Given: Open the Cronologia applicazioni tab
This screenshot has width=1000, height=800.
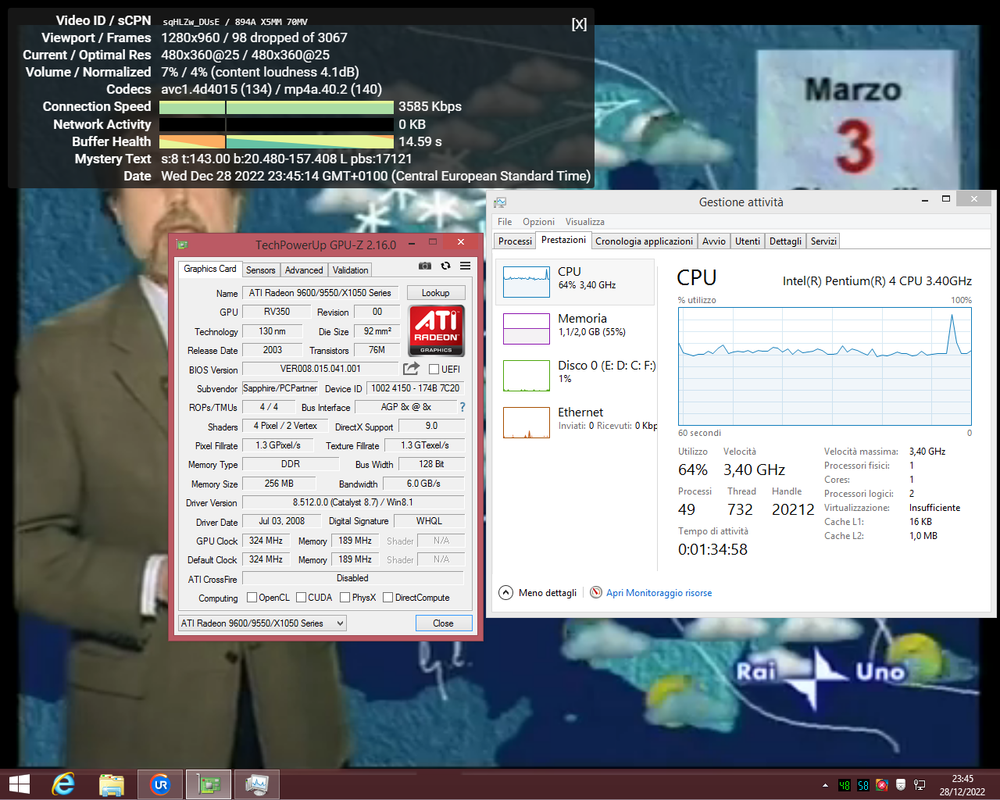Looking at the screenshot, I should [x=644, y=241].
